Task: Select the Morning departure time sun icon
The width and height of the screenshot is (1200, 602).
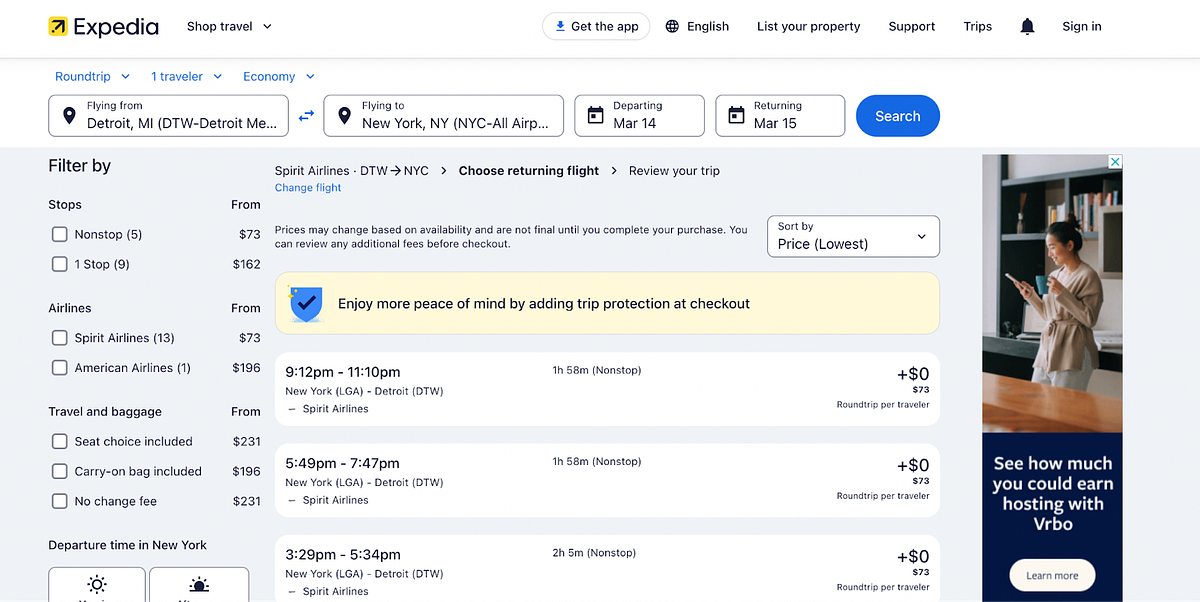Action: [97, 585]
